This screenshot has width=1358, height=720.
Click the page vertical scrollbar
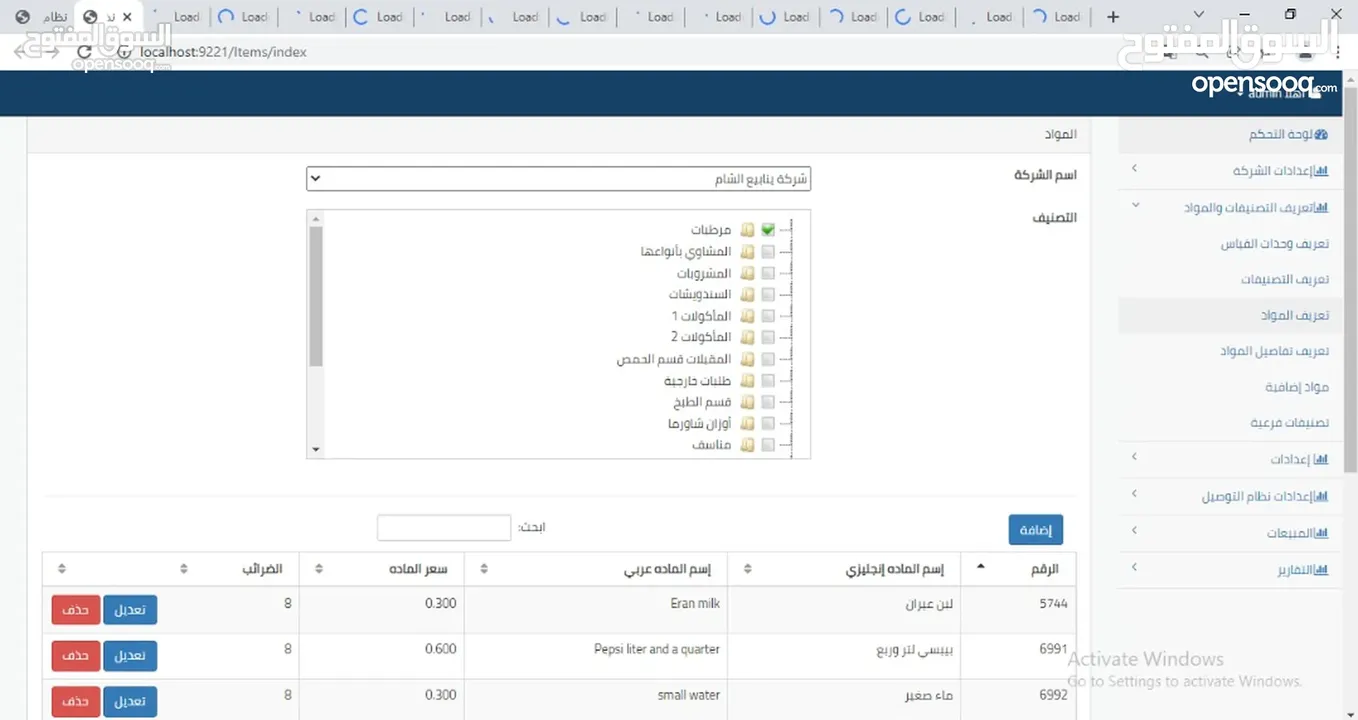1350,280
